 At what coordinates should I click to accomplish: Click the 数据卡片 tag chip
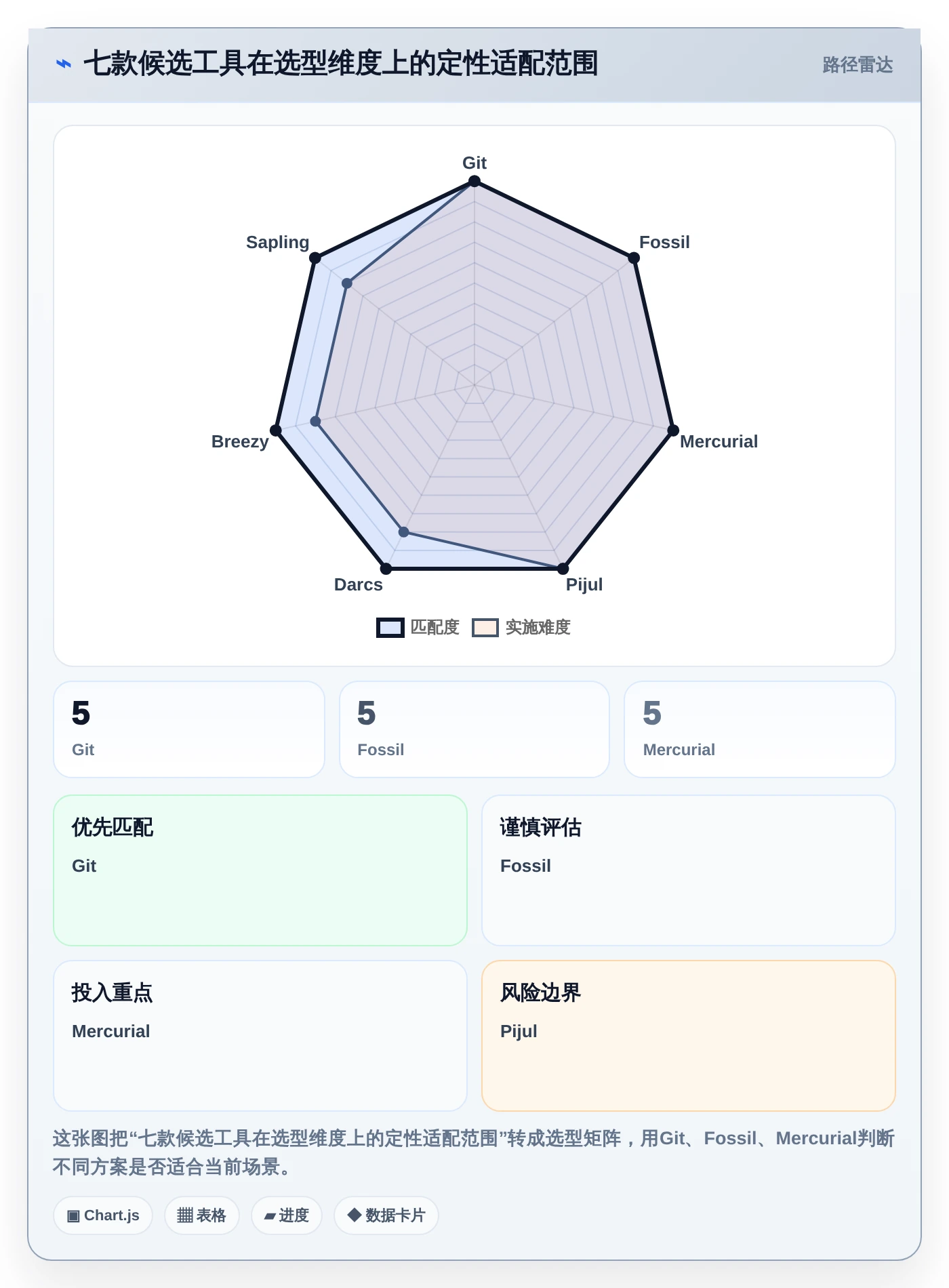click(x=386, y=1215)
